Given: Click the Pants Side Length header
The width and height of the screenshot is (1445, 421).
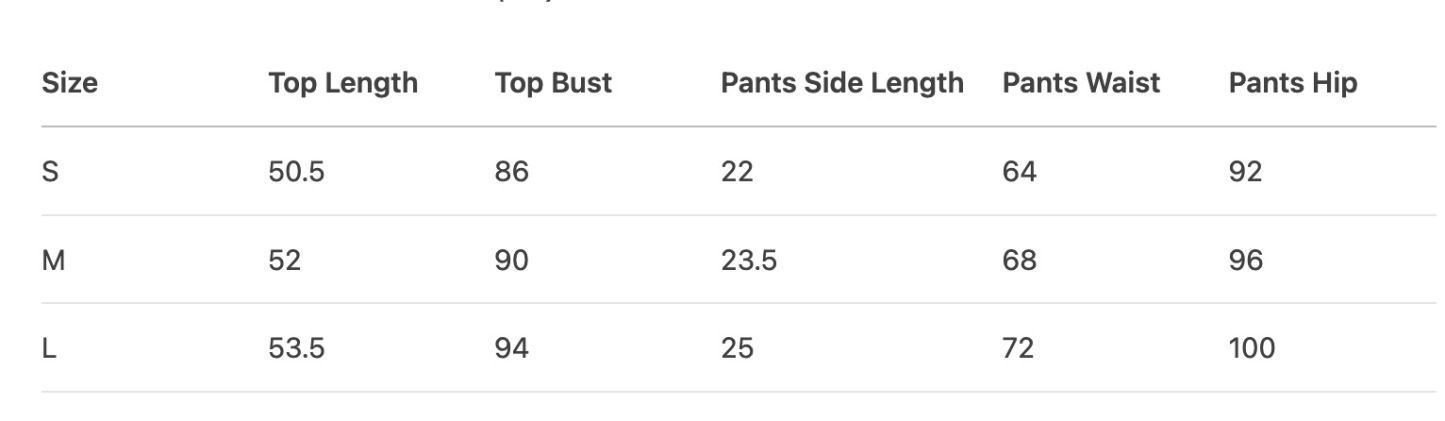Looking at the screenshot, I should (x=841, y=84).
